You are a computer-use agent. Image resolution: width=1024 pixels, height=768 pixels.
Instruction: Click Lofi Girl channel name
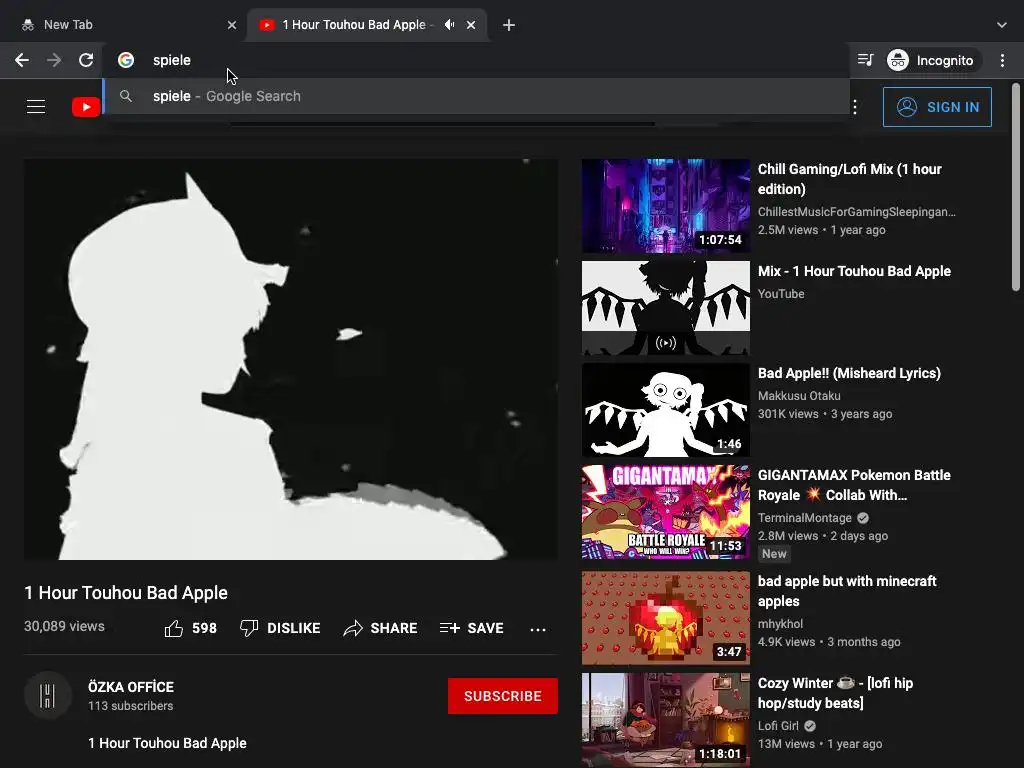[x=778, y=726]
